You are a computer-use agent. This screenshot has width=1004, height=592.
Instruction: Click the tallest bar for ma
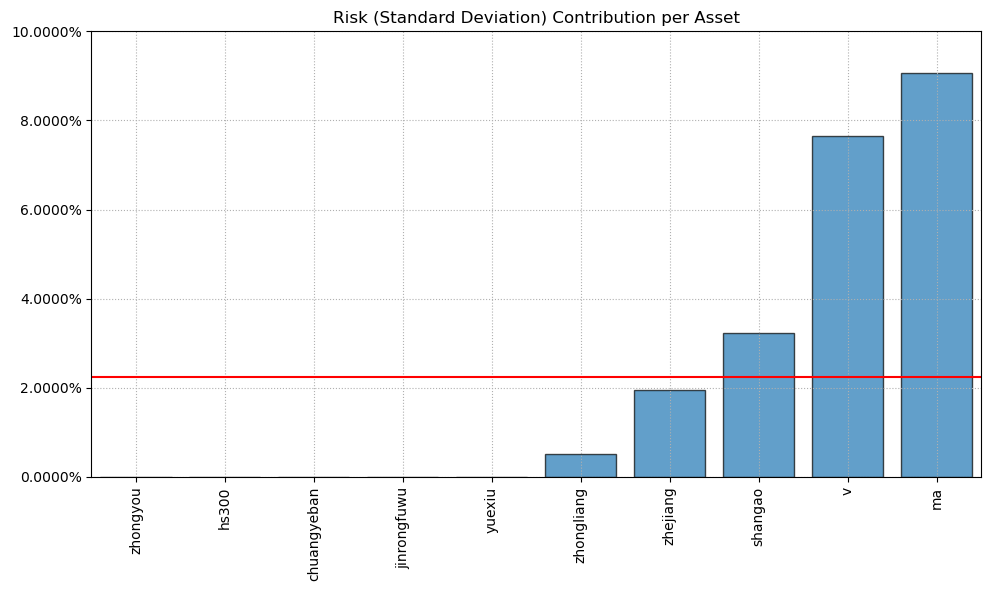tap(936, 275)
